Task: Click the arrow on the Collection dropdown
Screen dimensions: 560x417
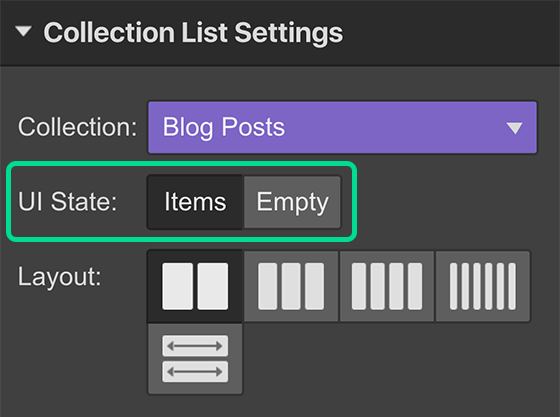Action: pyautogui.click(x=515, y=128)
